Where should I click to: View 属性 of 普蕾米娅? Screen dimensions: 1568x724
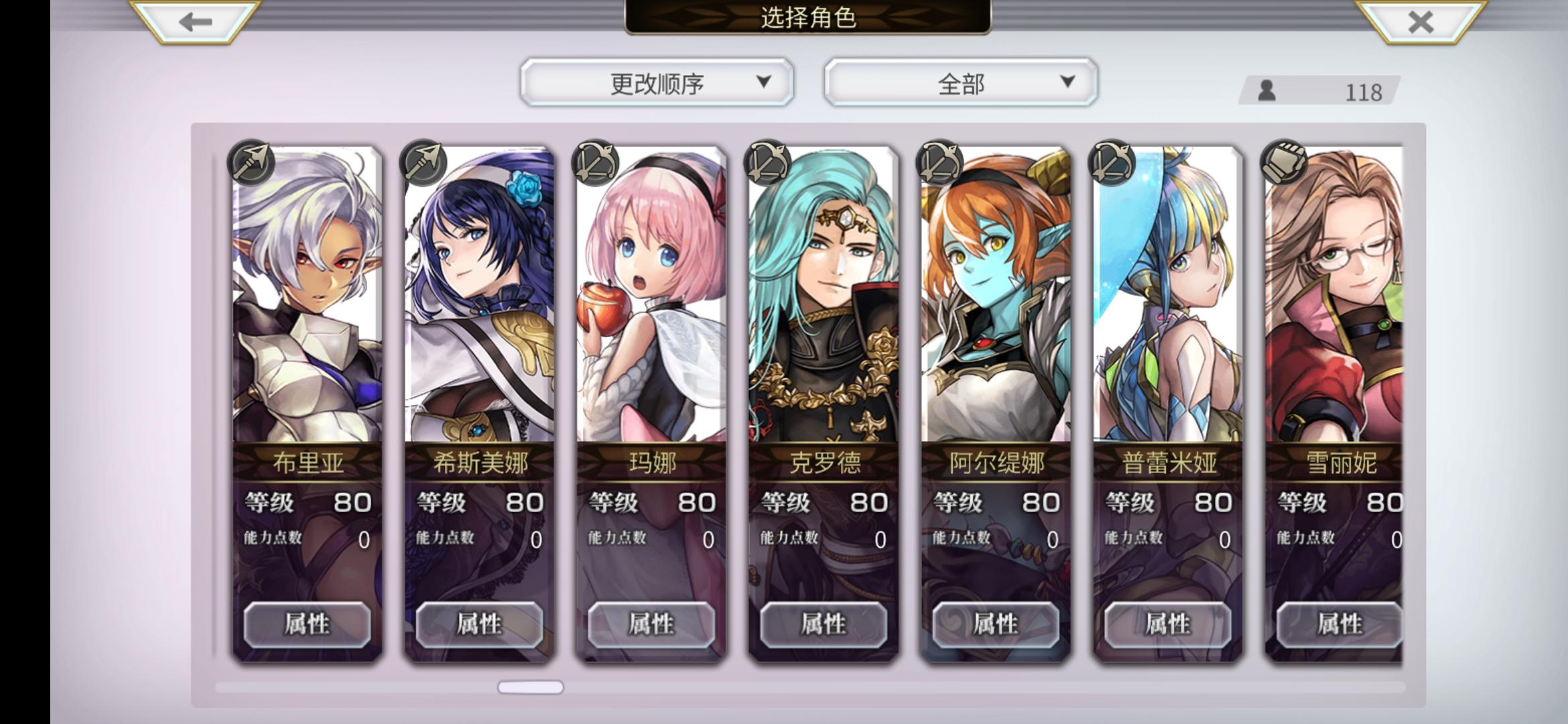(1168, 624)
